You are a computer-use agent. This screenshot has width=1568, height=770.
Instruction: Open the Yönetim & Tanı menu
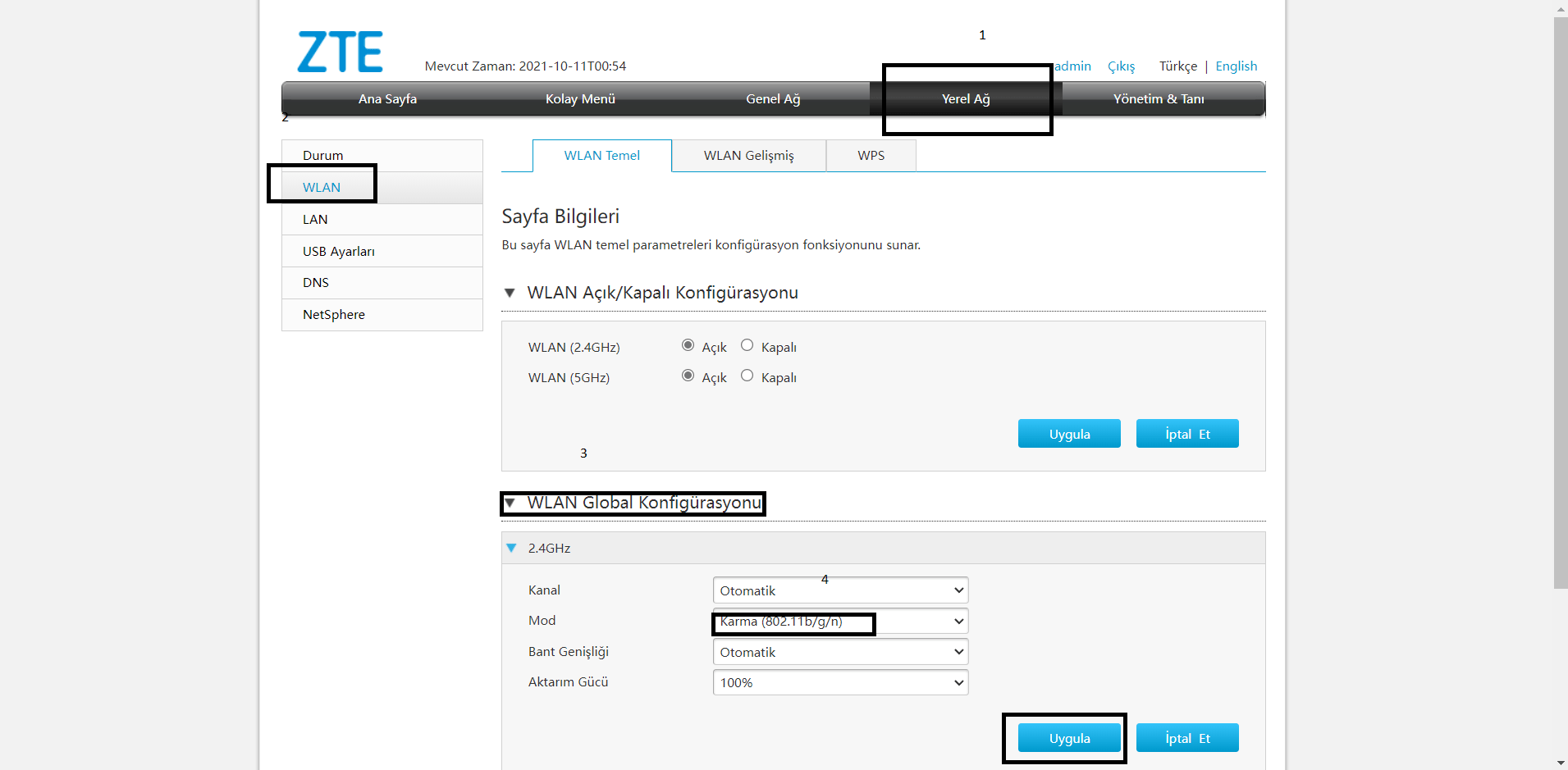(1159, 98)
